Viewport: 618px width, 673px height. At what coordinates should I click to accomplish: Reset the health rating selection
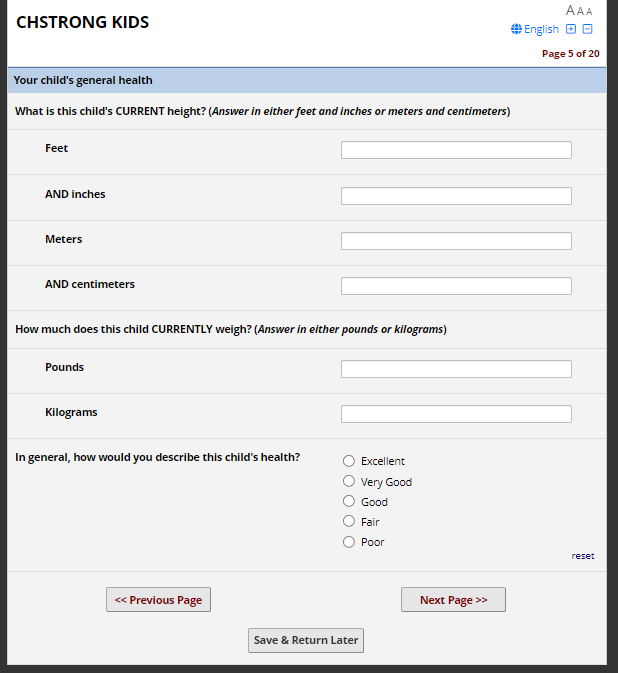[x=583, y=556]
